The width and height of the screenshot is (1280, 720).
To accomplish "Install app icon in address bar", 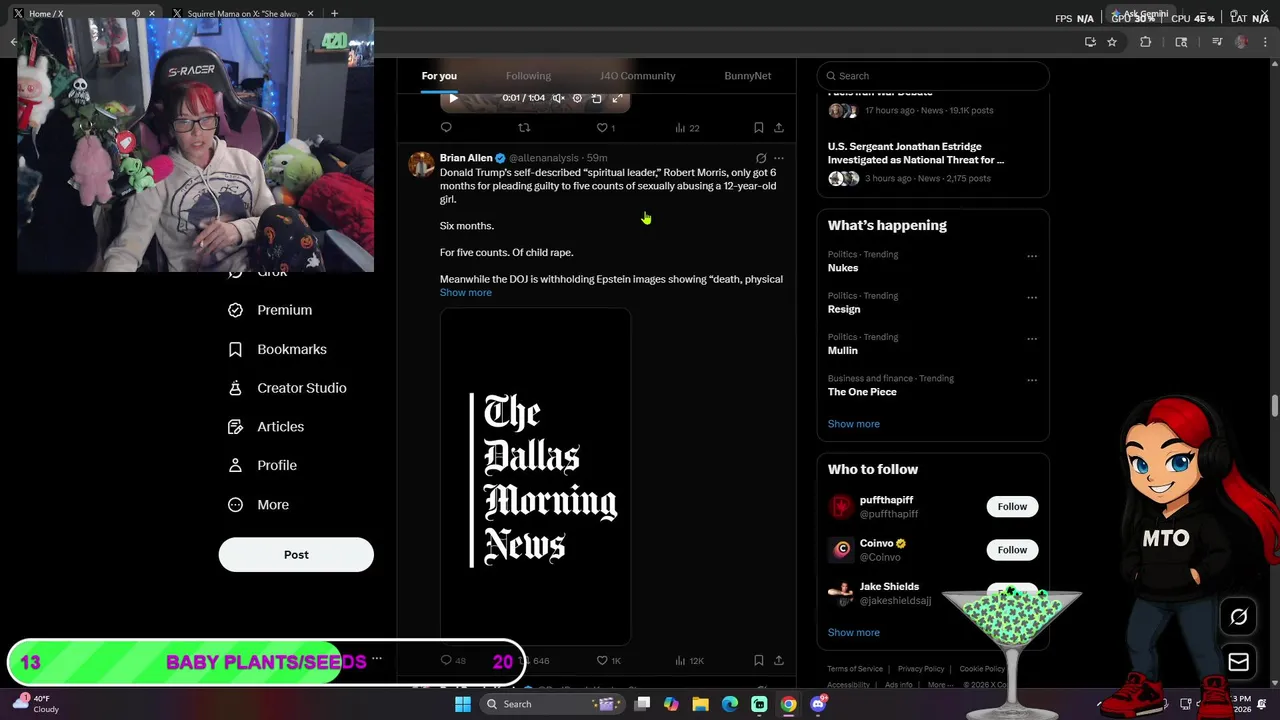I will point(1090,42).
